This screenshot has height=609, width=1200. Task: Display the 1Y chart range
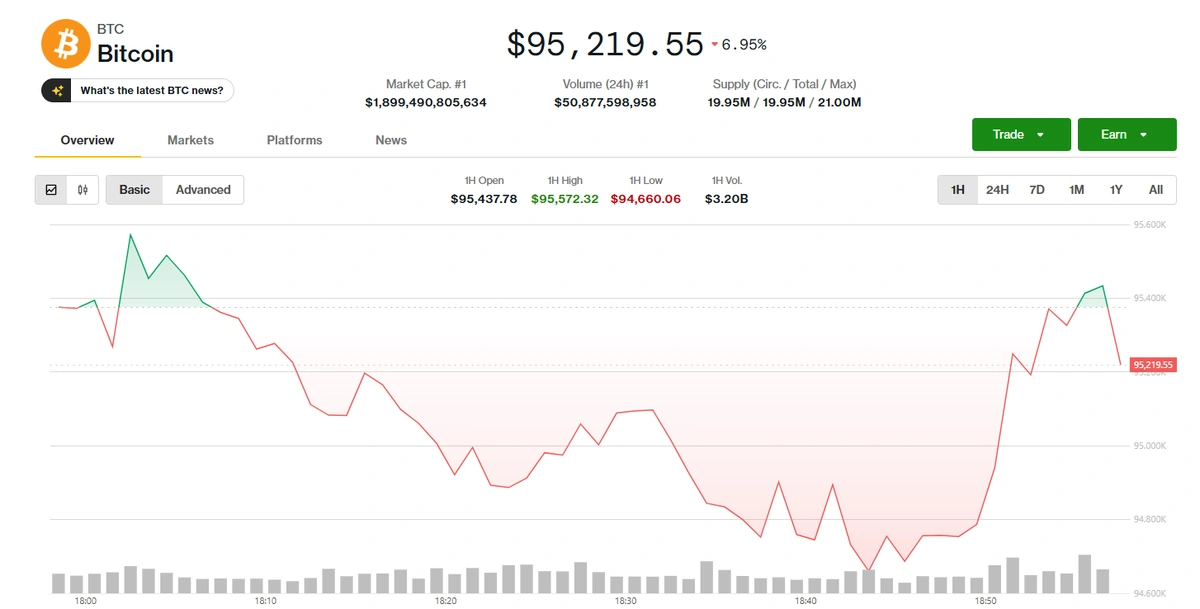click(1116, 190)
